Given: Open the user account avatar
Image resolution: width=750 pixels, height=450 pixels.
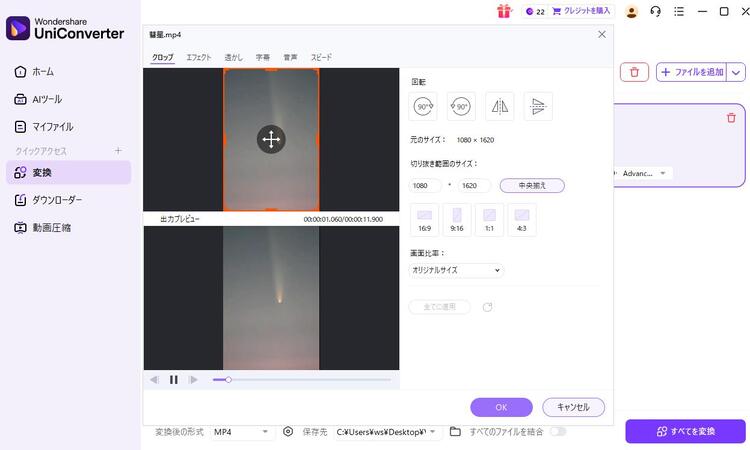Looking at the screenshot, I should click(631, 11).
